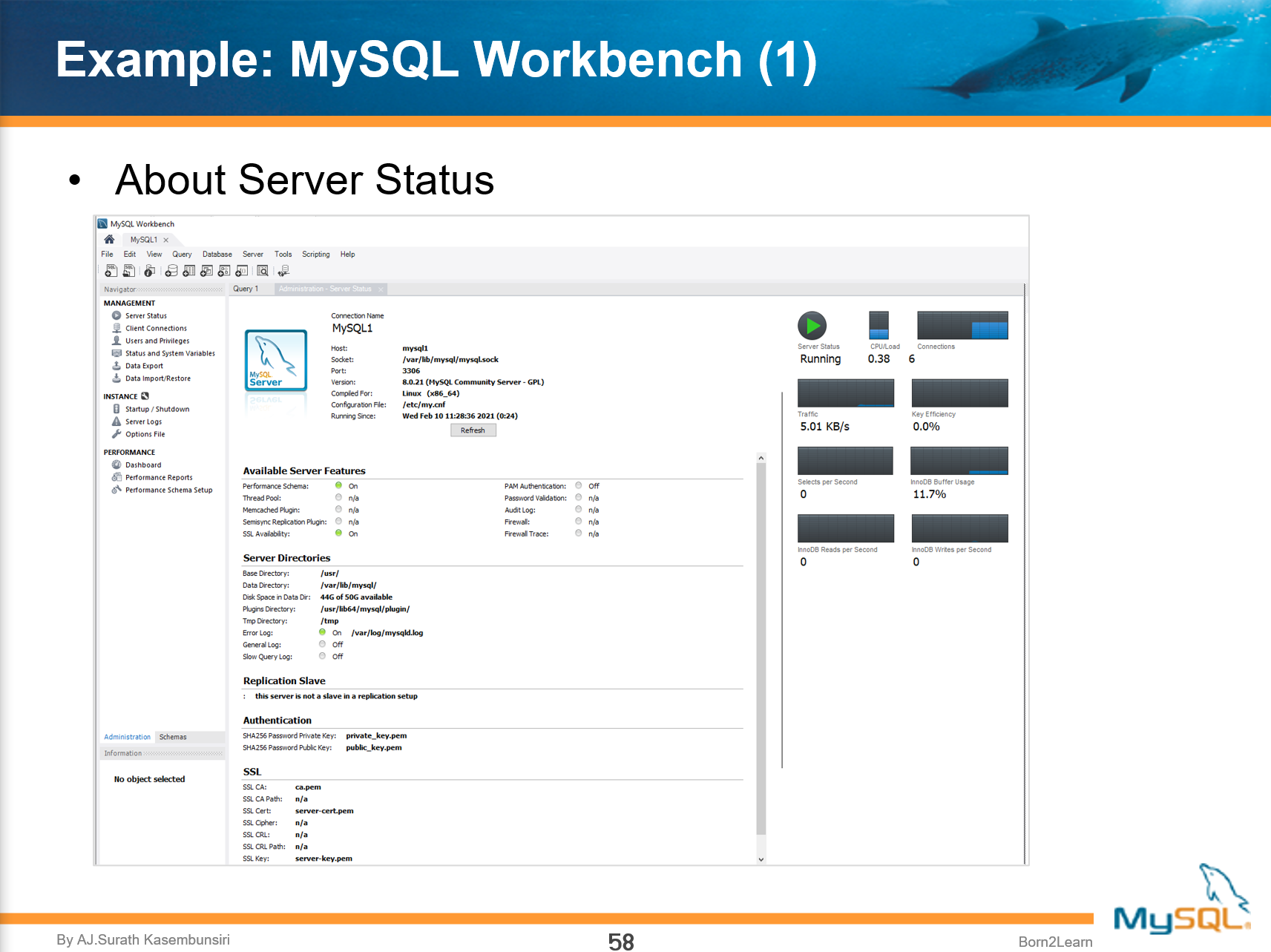The height and width of the screenshot is (952, 1271).
Task: Click the CPU/Load gauge
Action: tap(878, 326)
